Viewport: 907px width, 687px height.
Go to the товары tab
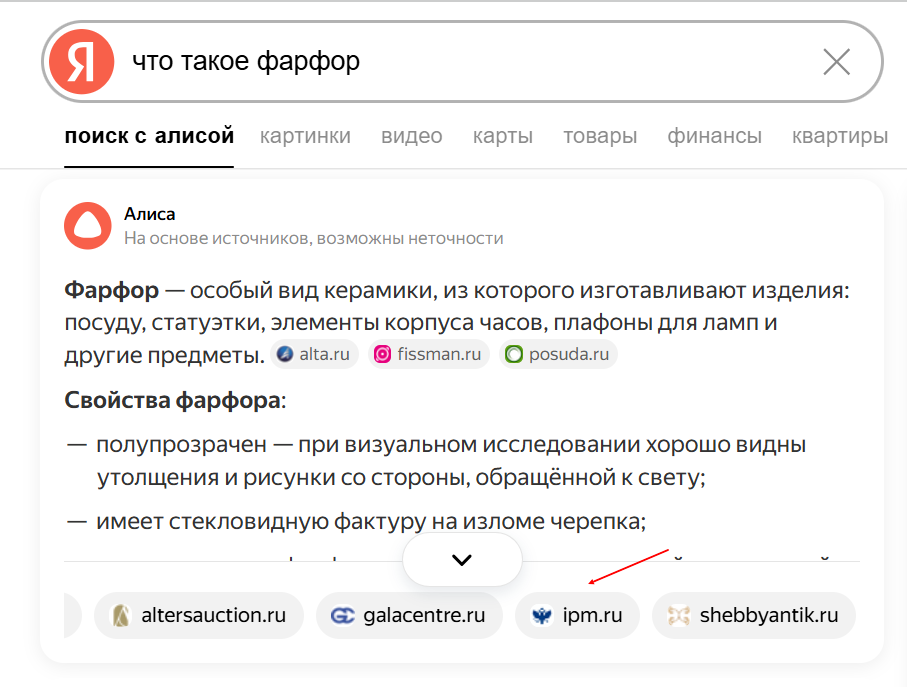tap(600, 136)
